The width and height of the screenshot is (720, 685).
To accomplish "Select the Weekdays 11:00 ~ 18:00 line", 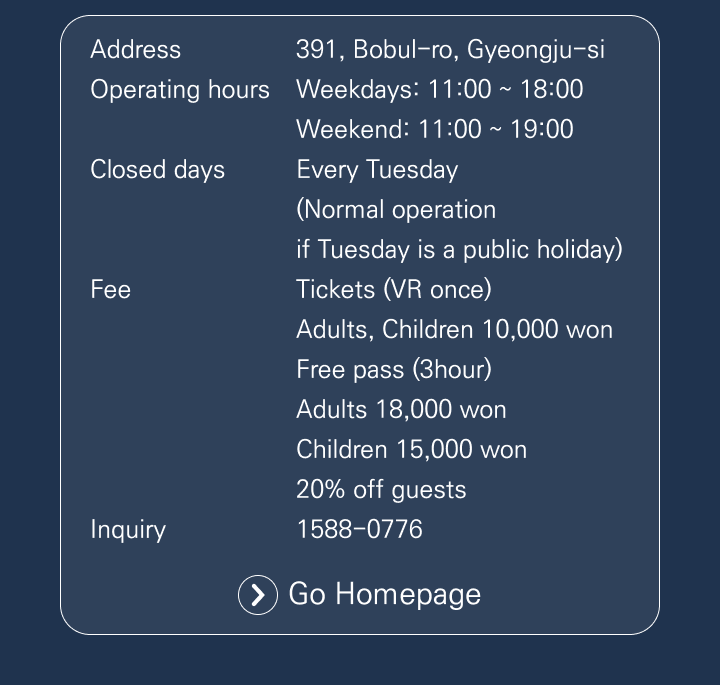I will (439, 90).
